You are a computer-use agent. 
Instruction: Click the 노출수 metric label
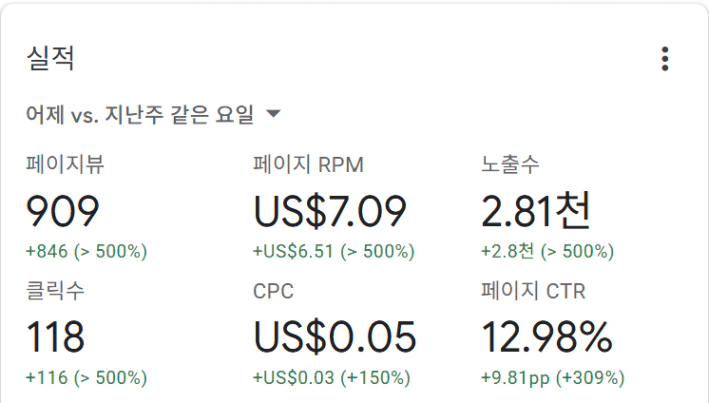pyautogui.click(x=510, y=164)
